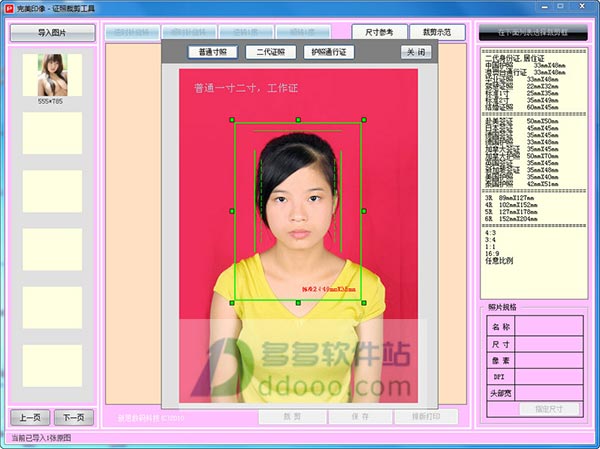Click the 逆时针旋转 rotate button
600x449 pixels.
tap(132, 32)
